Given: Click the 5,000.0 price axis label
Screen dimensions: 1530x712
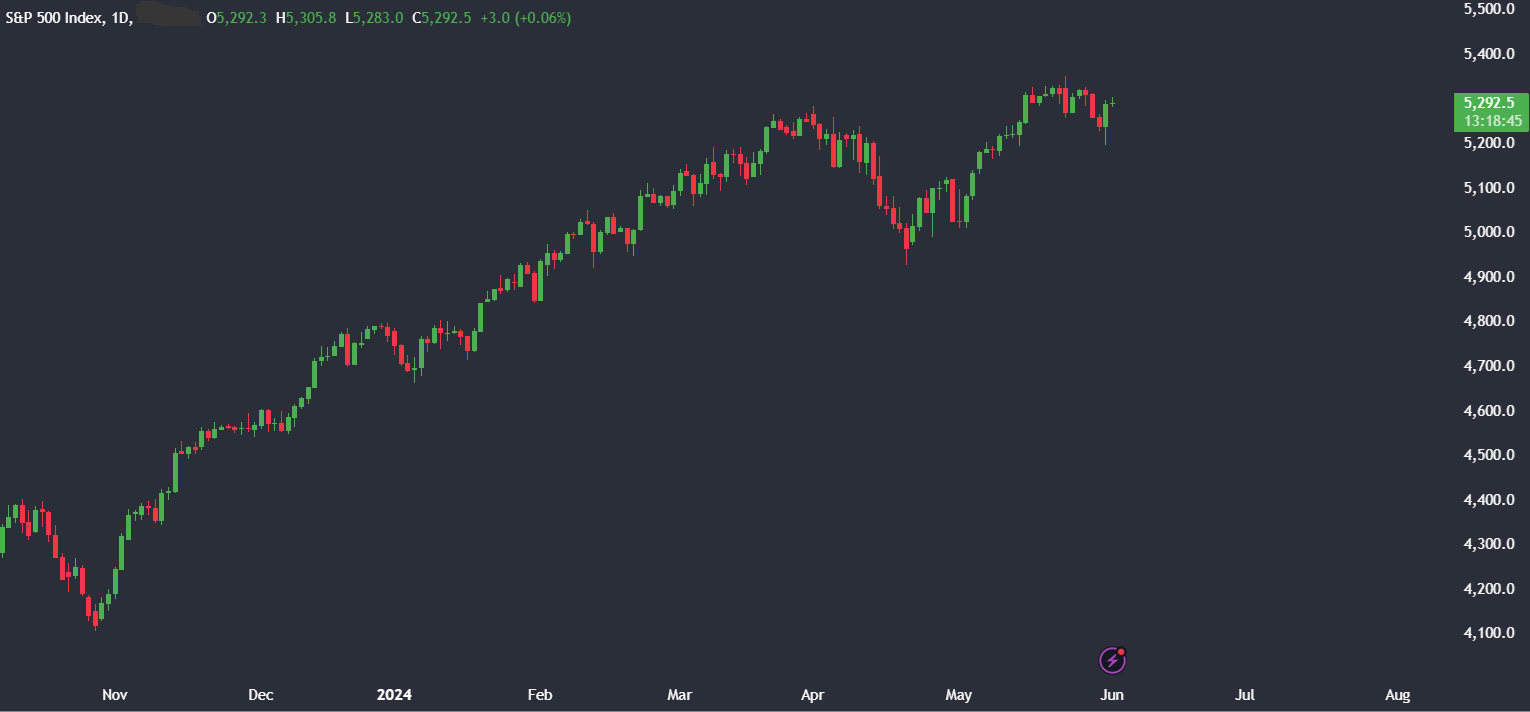Looking at the screenshot, I should 1489,232.
